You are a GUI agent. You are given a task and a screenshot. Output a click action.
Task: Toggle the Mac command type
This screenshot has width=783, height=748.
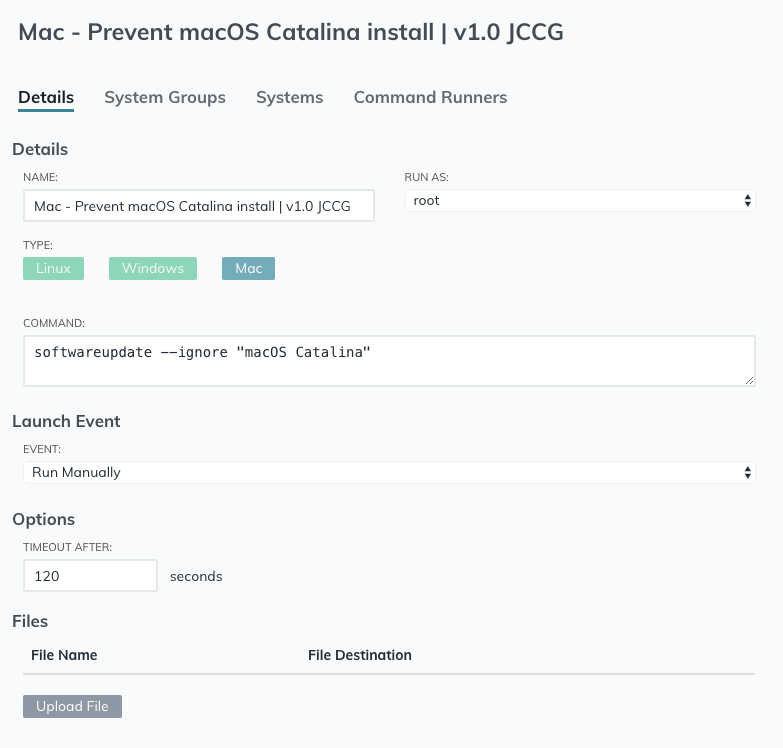[248, 268]
